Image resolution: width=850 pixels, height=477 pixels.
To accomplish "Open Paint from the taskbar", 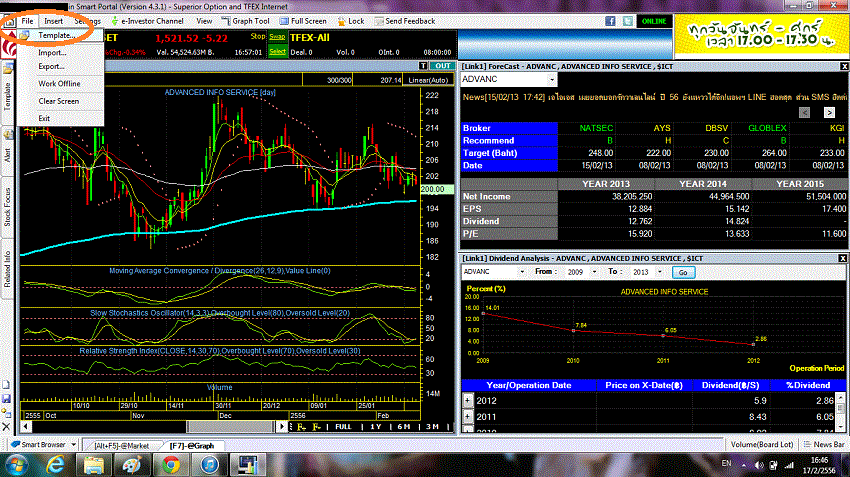I will click(x=132, y=465).
